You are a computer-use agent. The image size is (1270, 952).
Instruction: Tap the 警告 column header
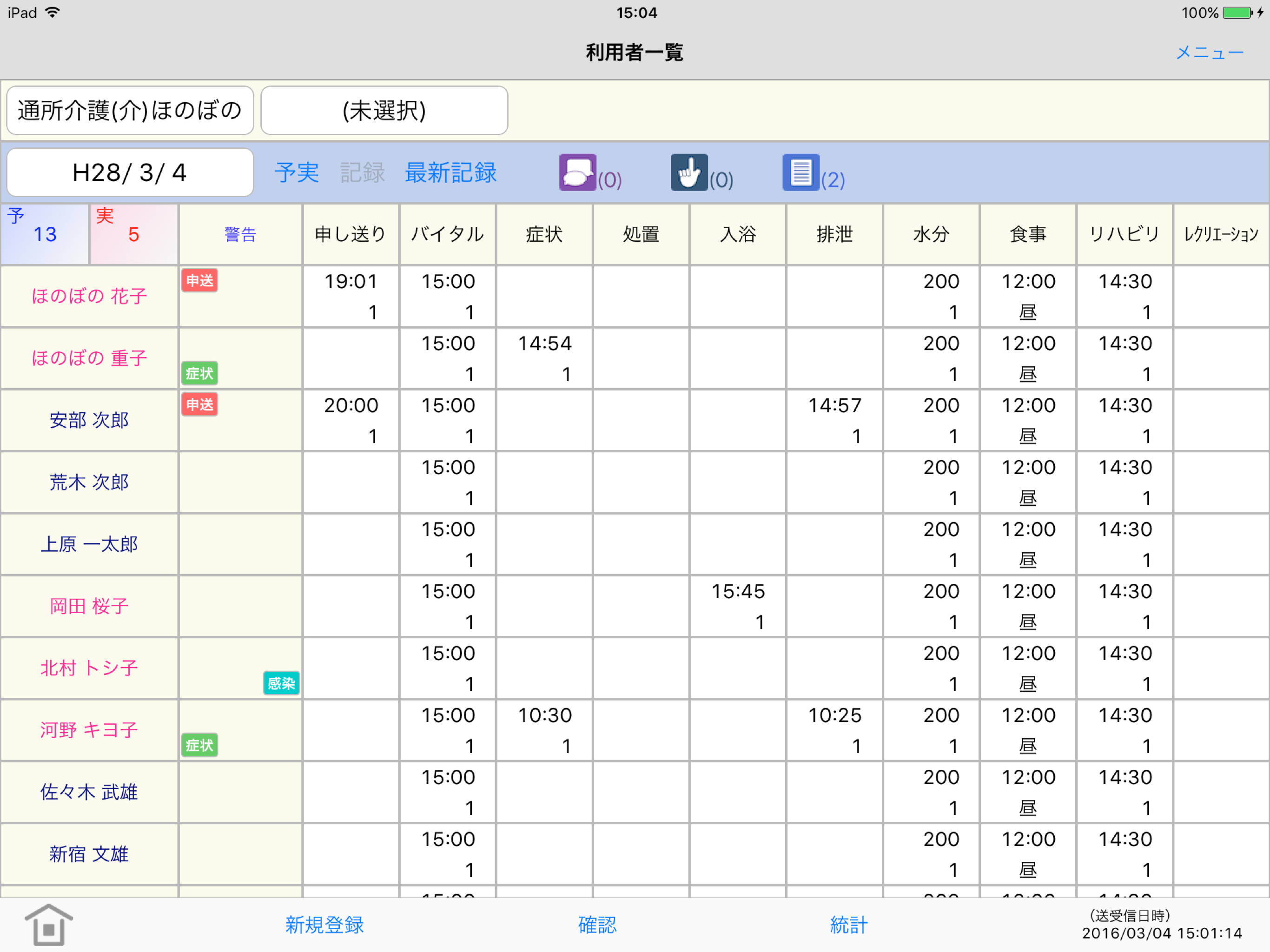[x=240, y=234]
